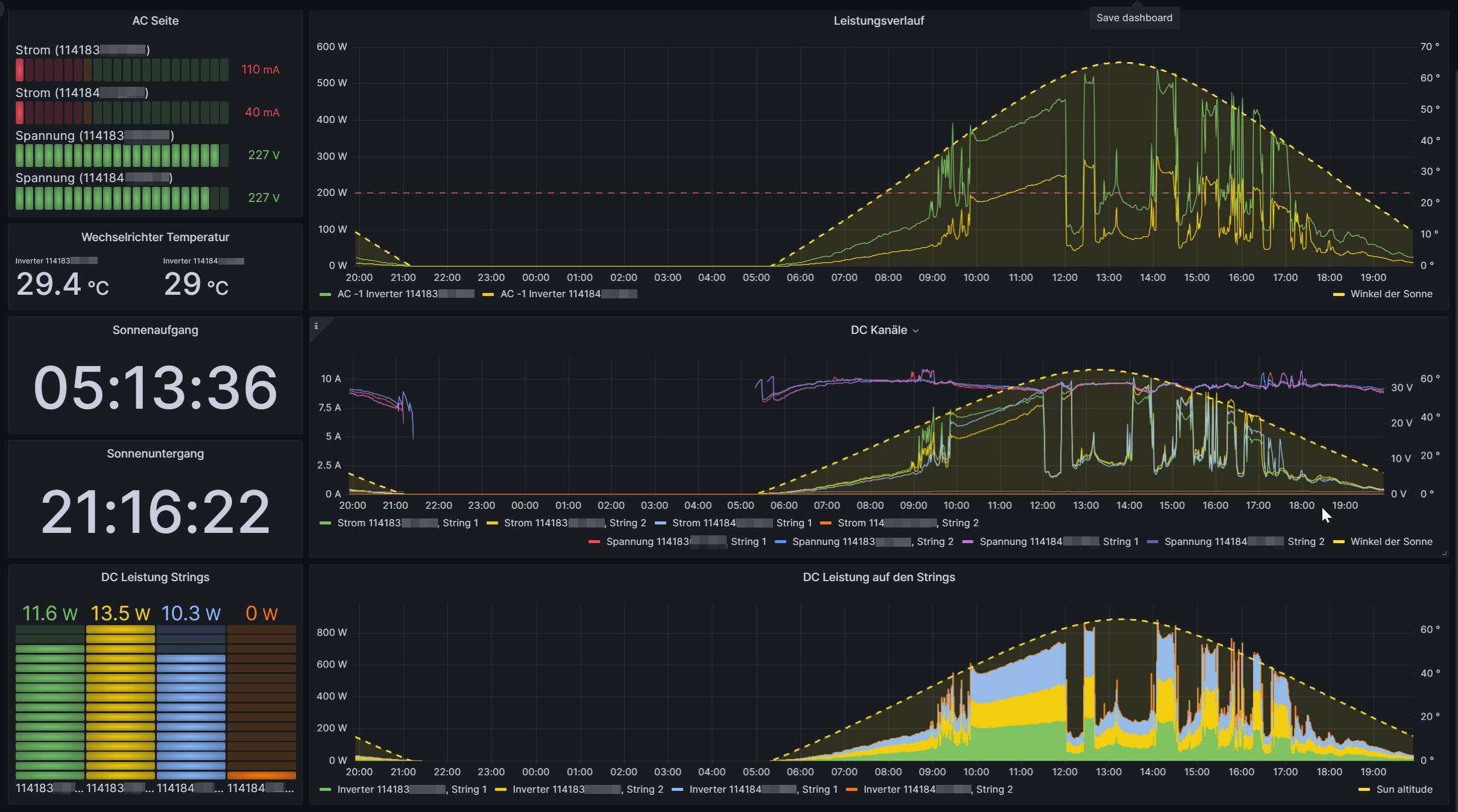Click the 29.4 °C inverter temperature reading

(63, 285)
